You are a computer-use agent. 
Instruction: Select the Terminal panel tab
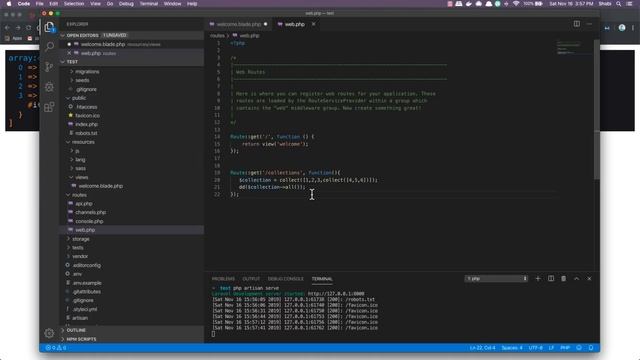[x=322, y=279]
